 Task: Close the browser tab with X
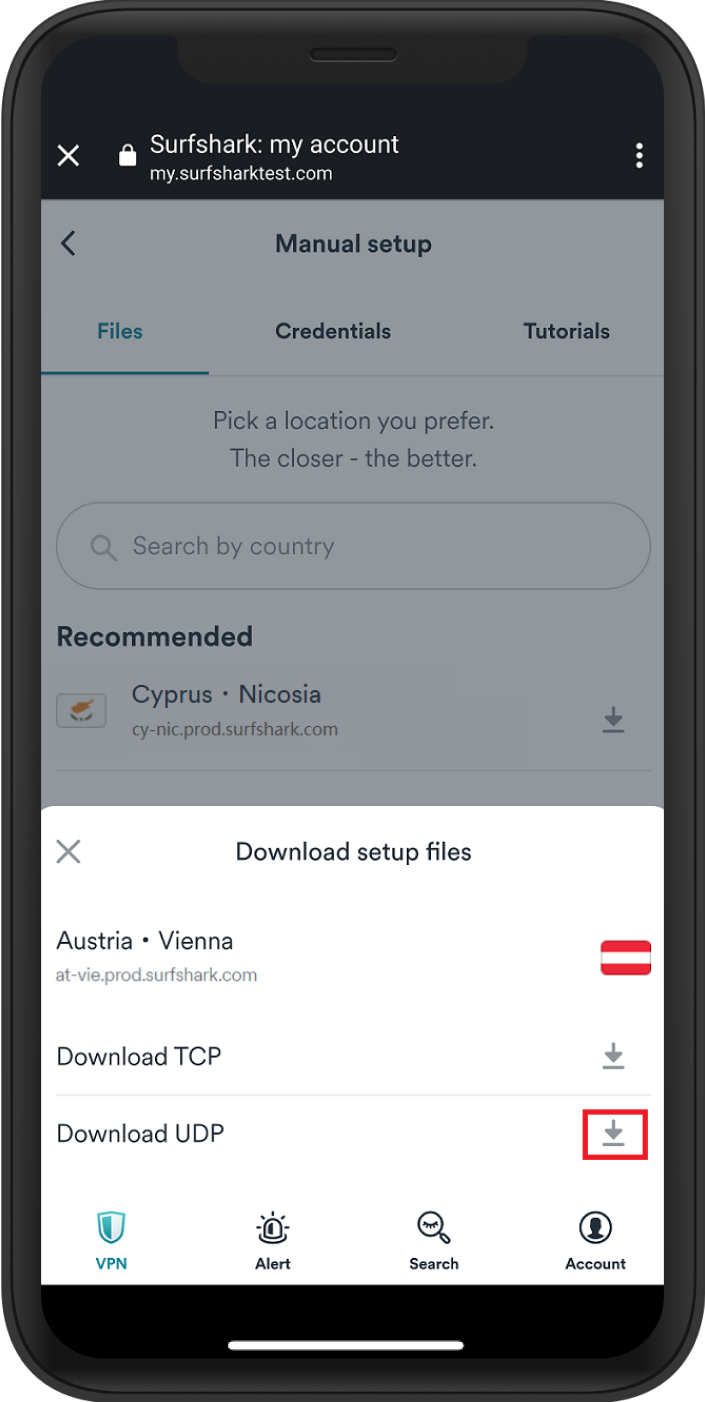tap(68, 156)
